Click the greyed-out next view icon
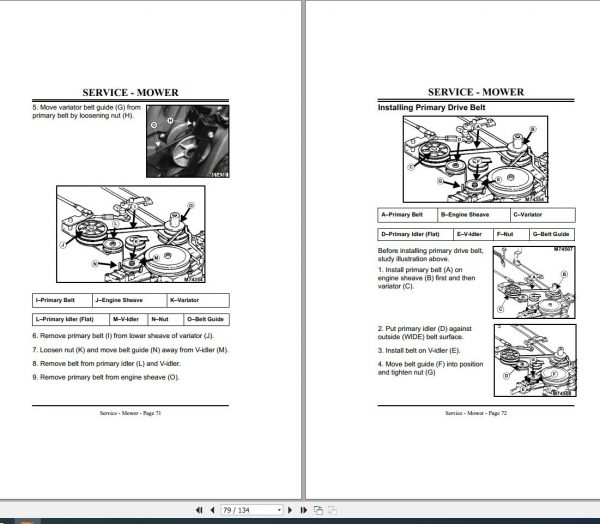 (x=332, y=510)
